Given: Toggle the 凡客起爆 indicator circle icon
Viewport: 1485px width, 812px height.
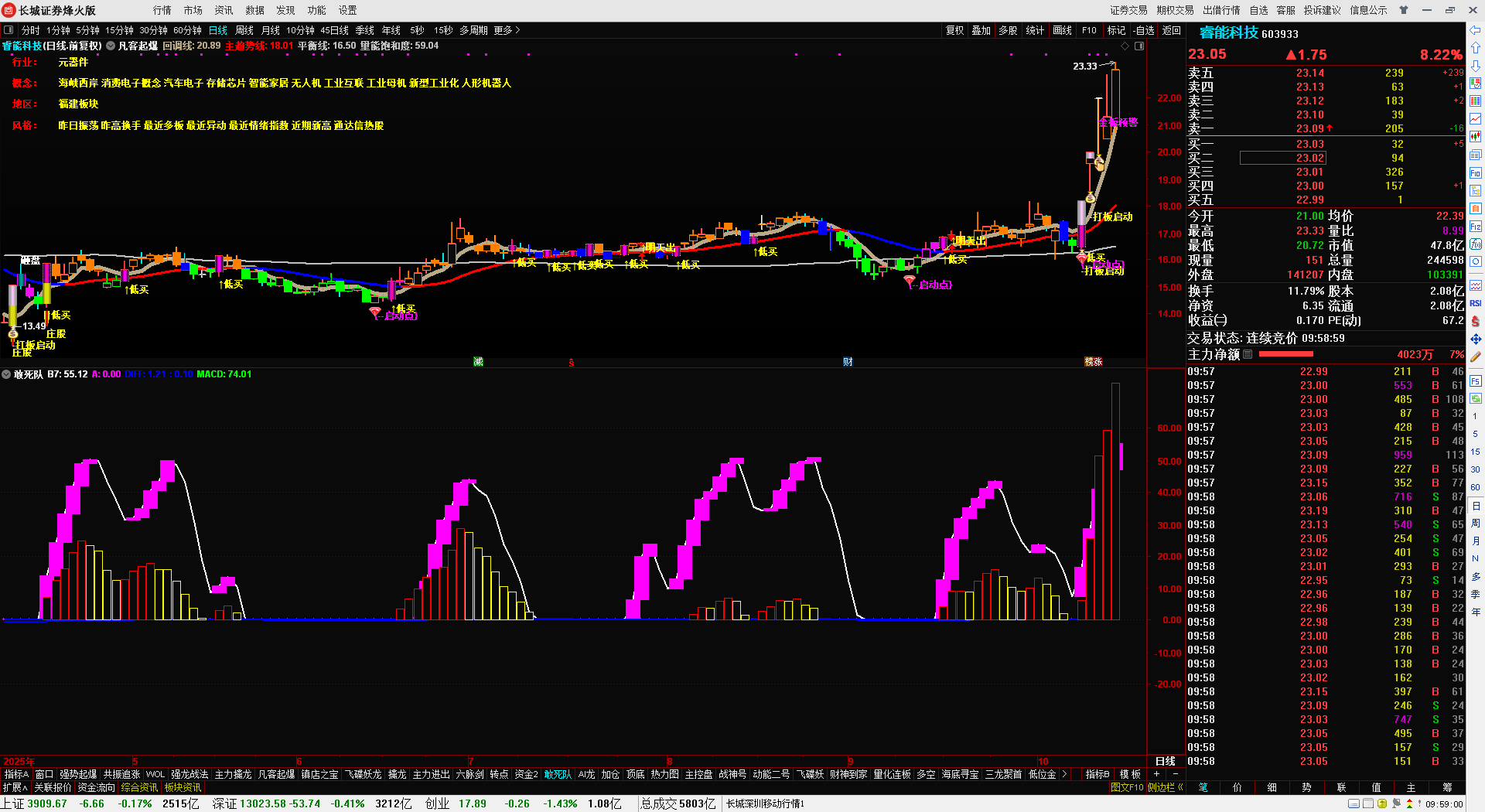Looking at the screenshot, I should 111,46.
